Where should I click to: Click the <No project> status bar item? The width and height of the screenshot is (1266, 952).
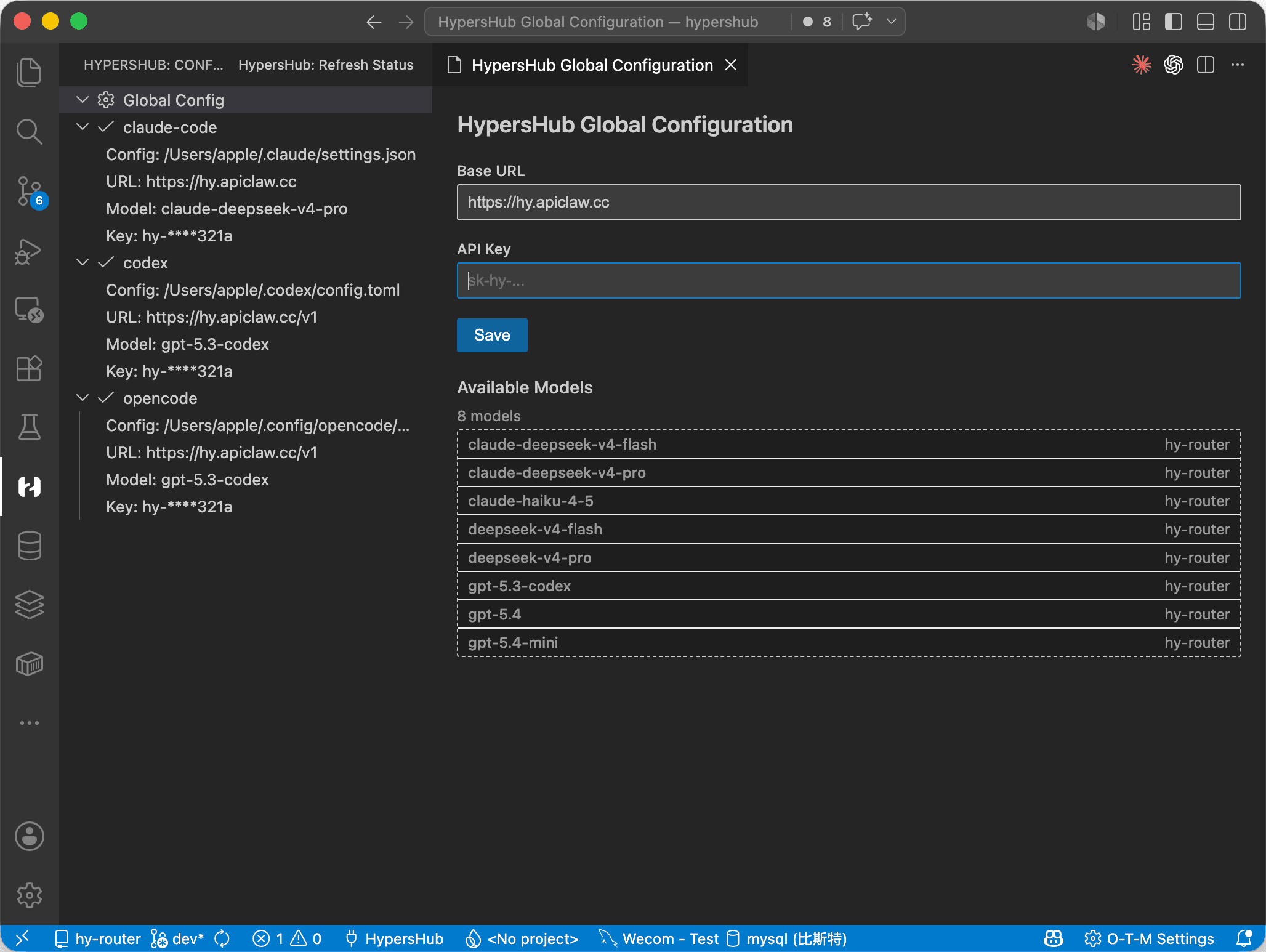(x=522, y=938)
